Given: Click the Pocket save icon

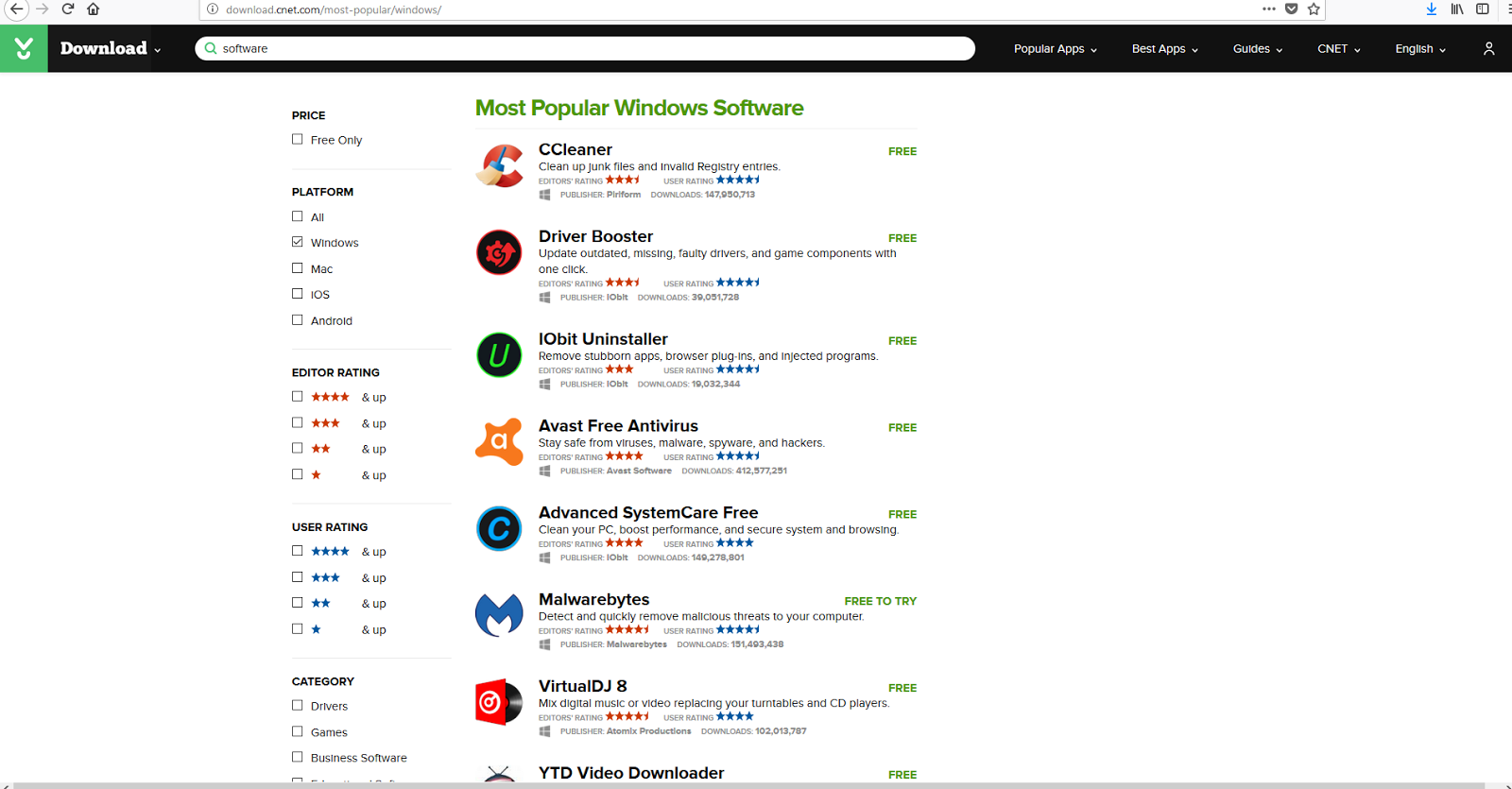Looking at the screenshot, I should tap(1291, 9).
